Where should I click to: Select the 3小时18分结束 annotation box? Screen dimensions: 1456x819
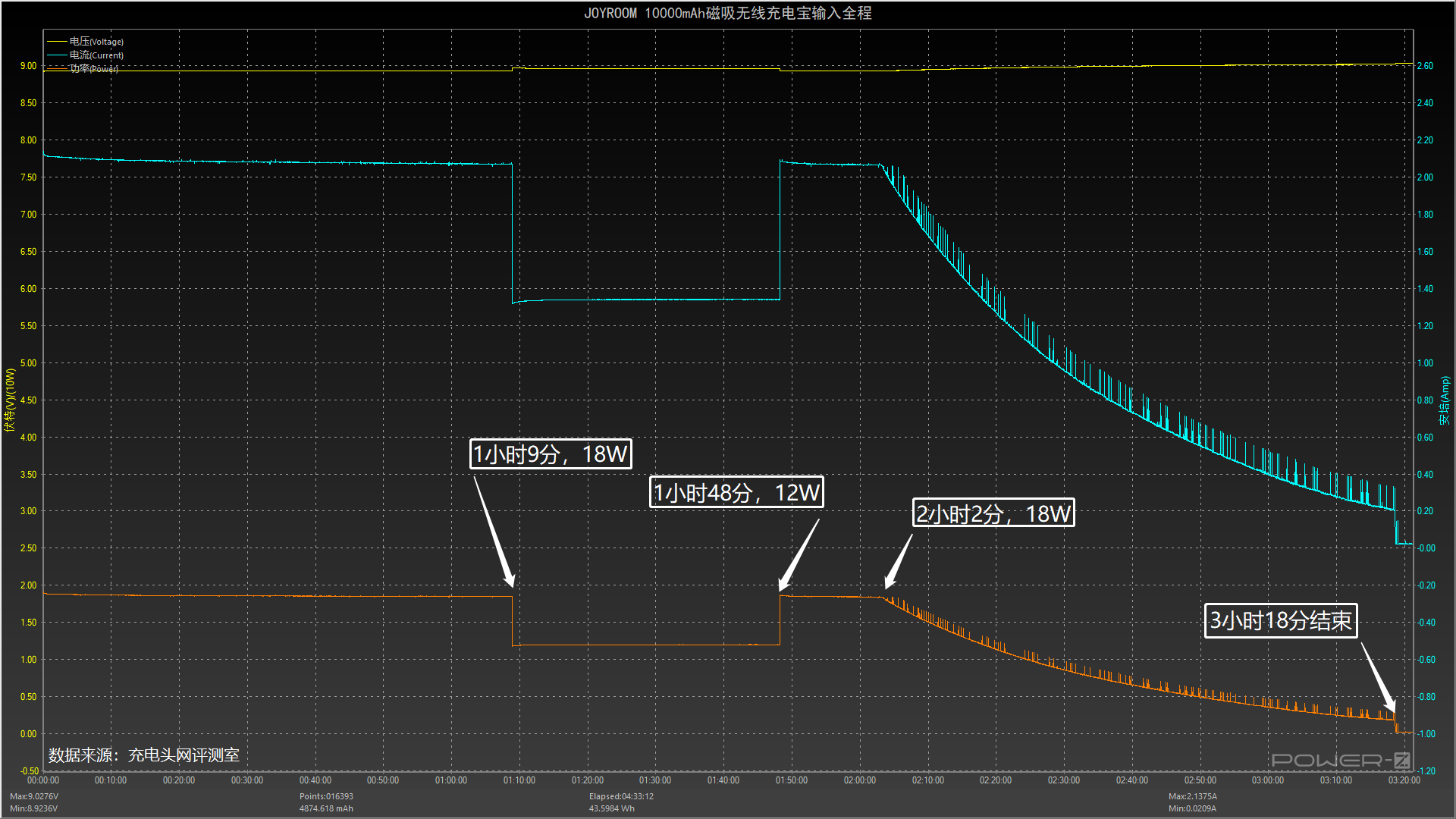pyautogui.click(x=1280, y=620)
